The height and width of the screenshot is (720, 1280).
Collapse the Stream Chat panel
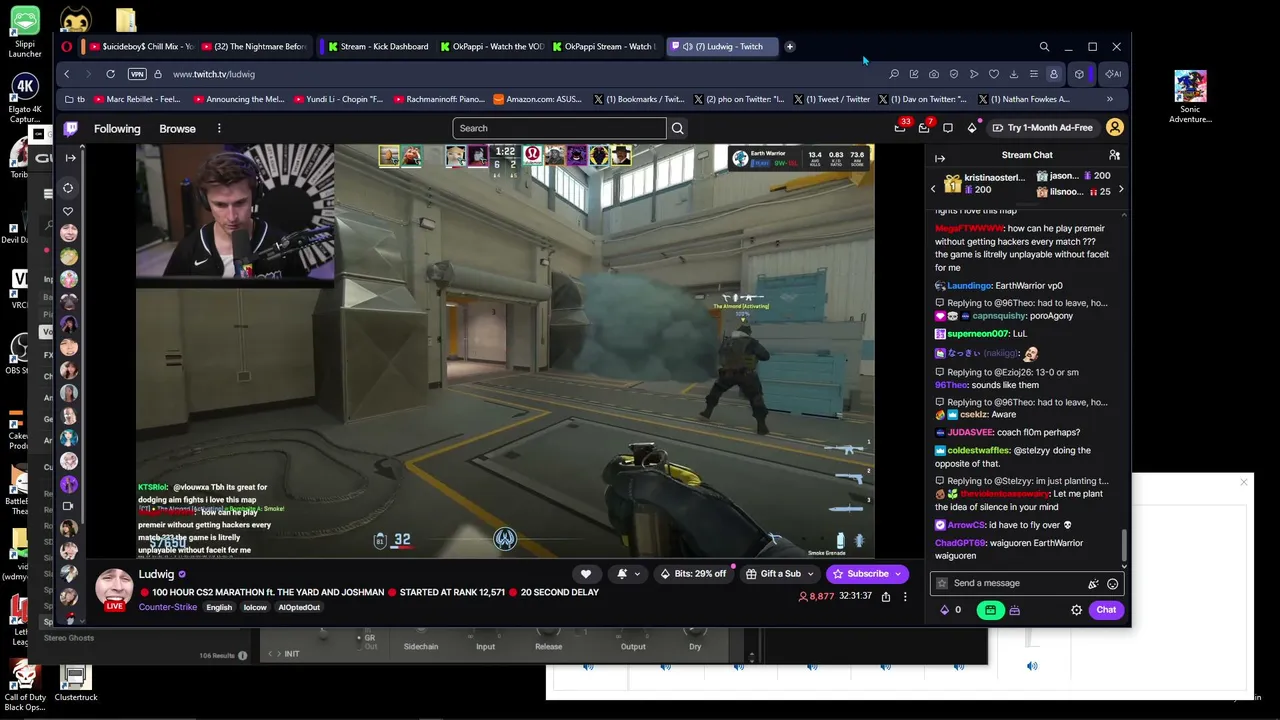tap(940, 158)
